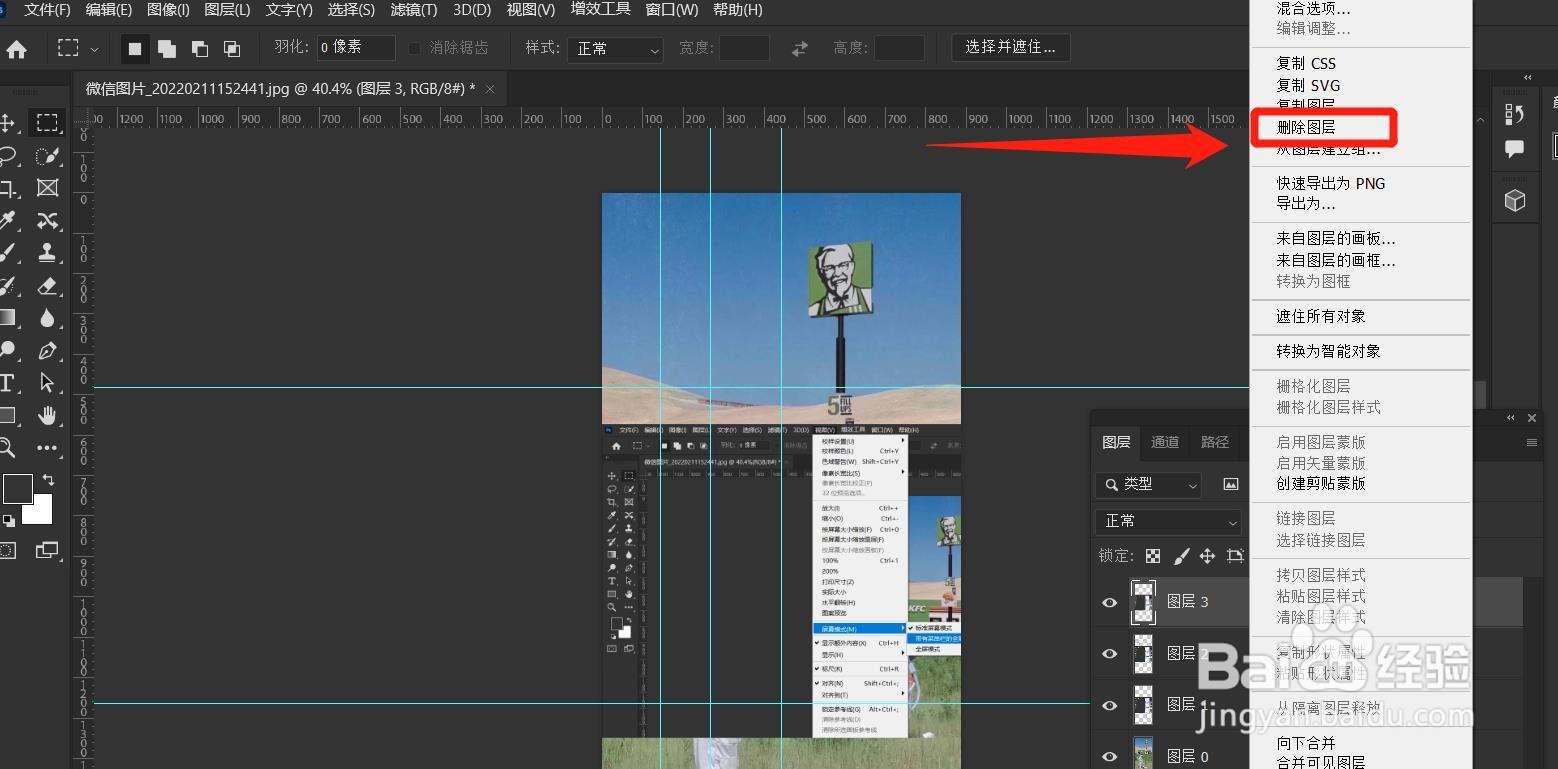Image resolution: width=1558 pixels, height=769 pixels.
Task: Select the Crop tool
Action: [x=10, y=188]
